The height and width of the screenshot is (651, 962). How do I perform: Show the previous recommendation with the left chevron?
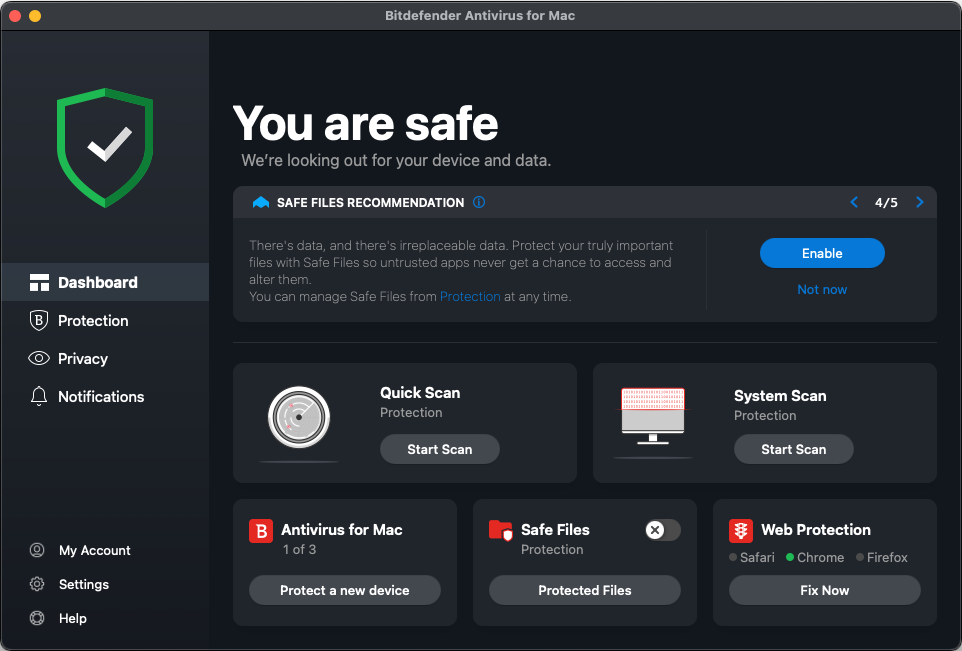pyautogui.click(x=854, y=202)
